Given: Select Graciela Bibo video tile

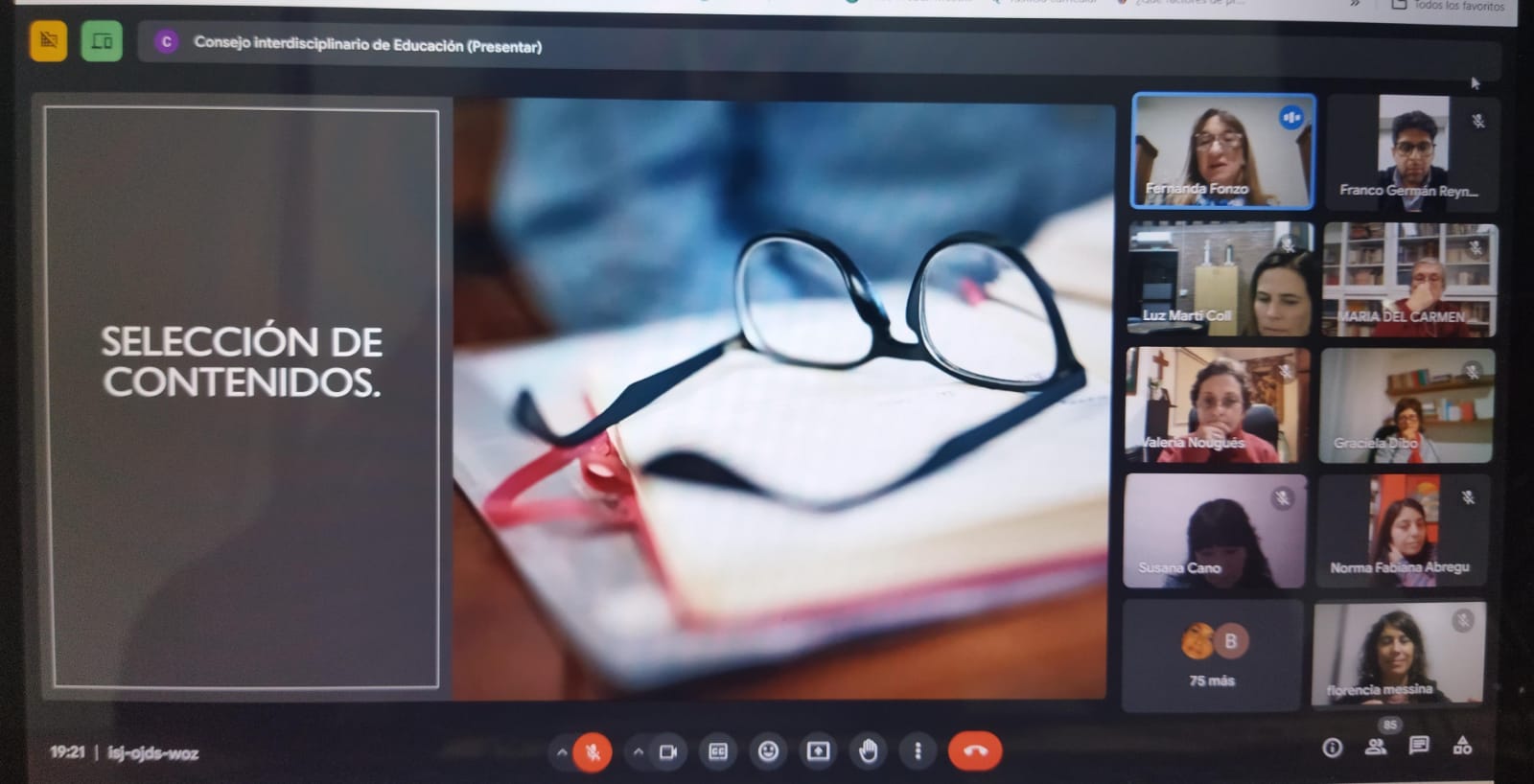Looking at the screenshot, I should click(1406, 406).
